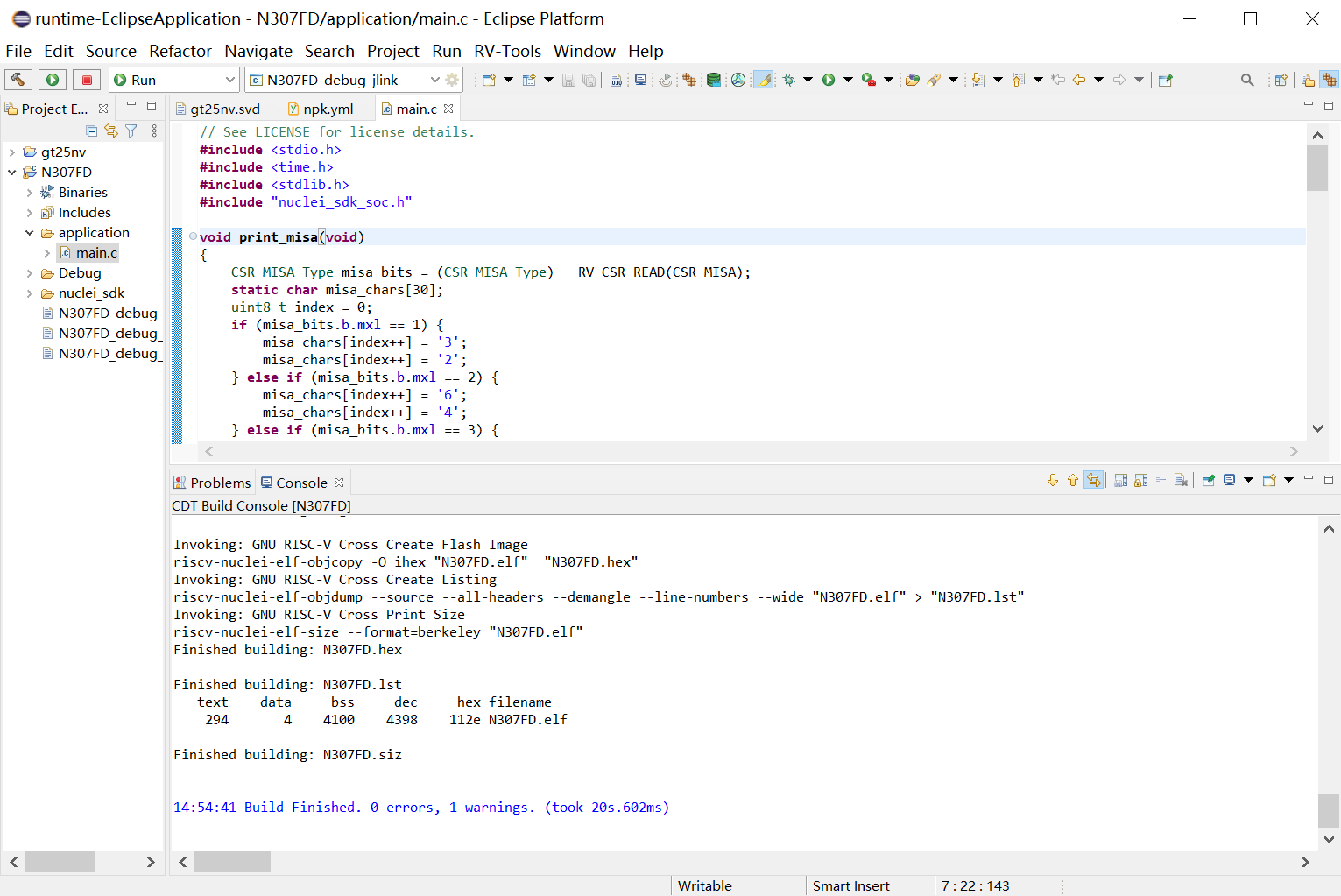Toggle Link with Editor in Project Explorer
Screen dimensions: 1341x896
111,131
